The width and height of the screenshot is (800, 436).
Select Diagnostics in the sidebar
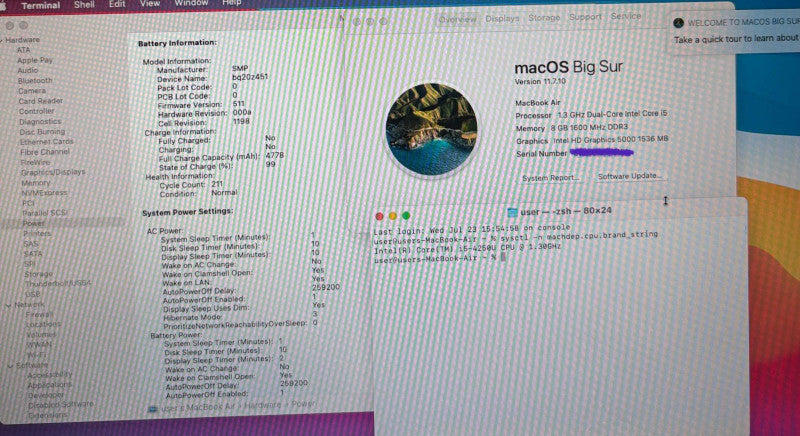[x=40, y=121]
